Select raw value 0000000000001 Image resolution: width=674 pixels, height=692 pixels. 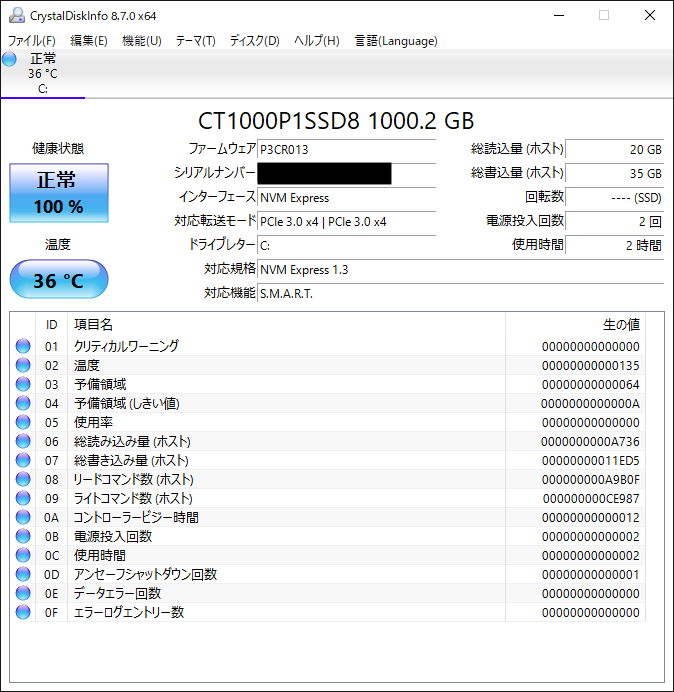(591, 574)
